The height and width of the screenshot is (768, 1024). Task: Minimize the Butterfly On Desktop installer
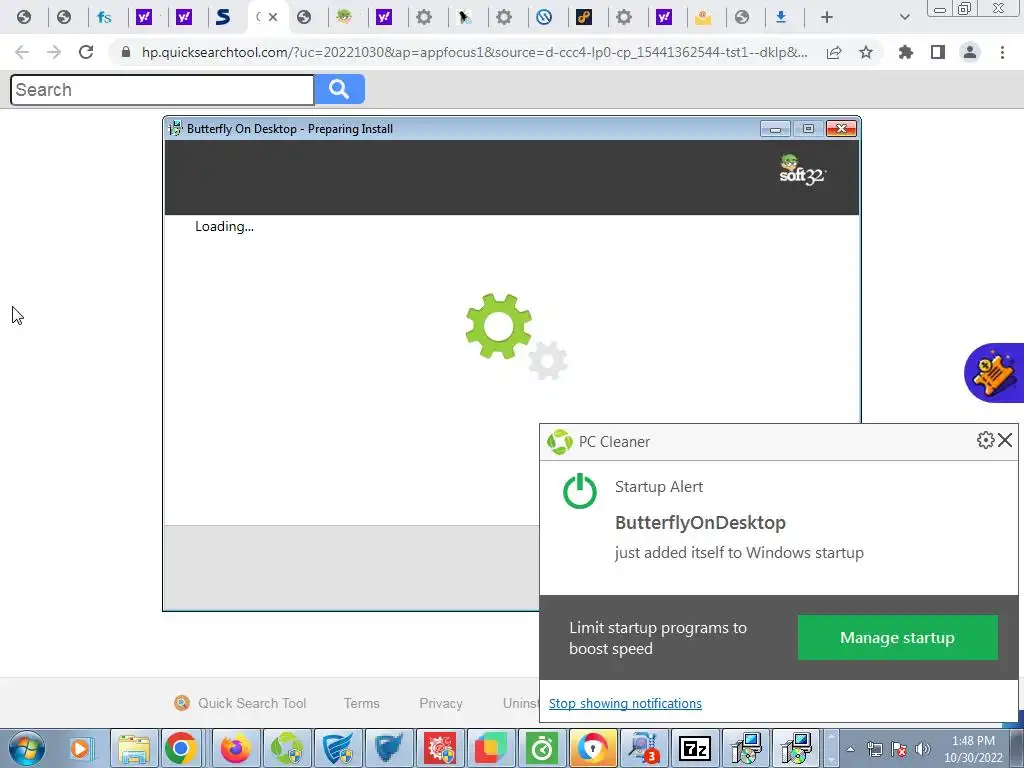(x=775, y=129)
